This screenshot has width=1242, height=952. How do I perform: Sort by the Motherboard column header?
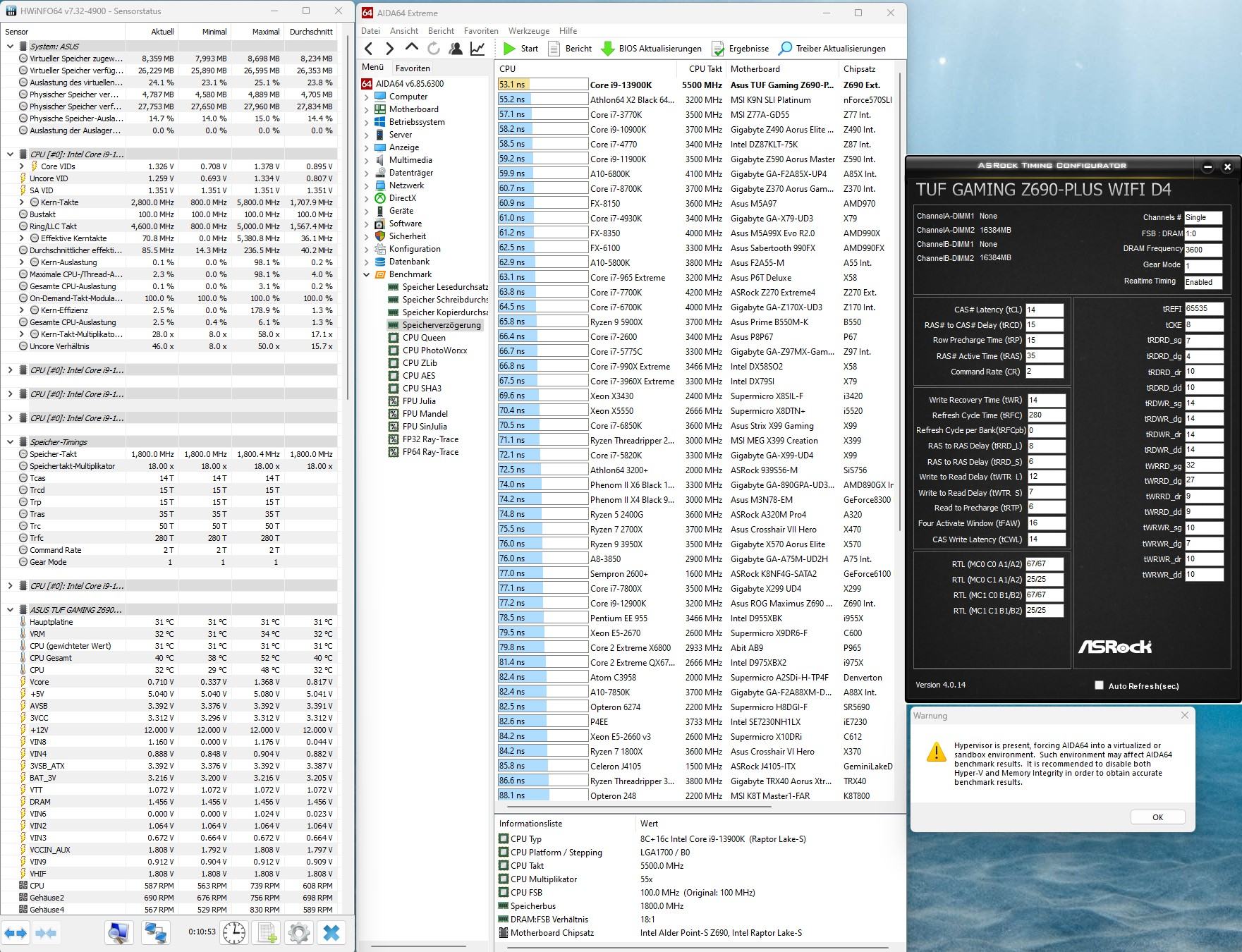tap(782, 69)
